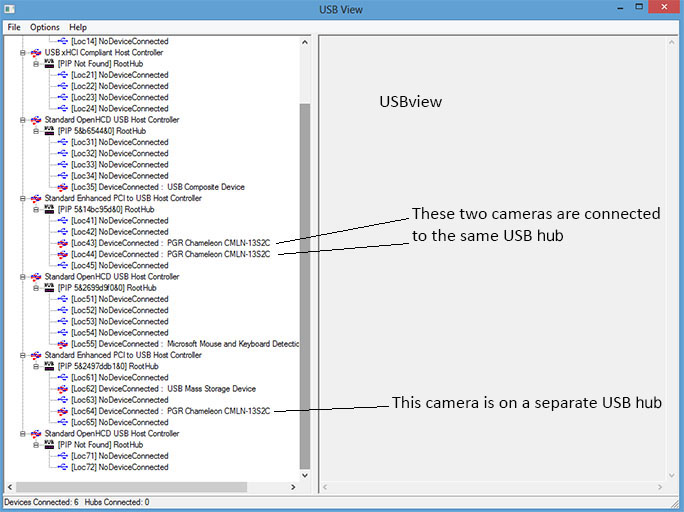Click the horizontal scrollbar right arrow
Screen dimensions: 684x512
tap(292, 487)
